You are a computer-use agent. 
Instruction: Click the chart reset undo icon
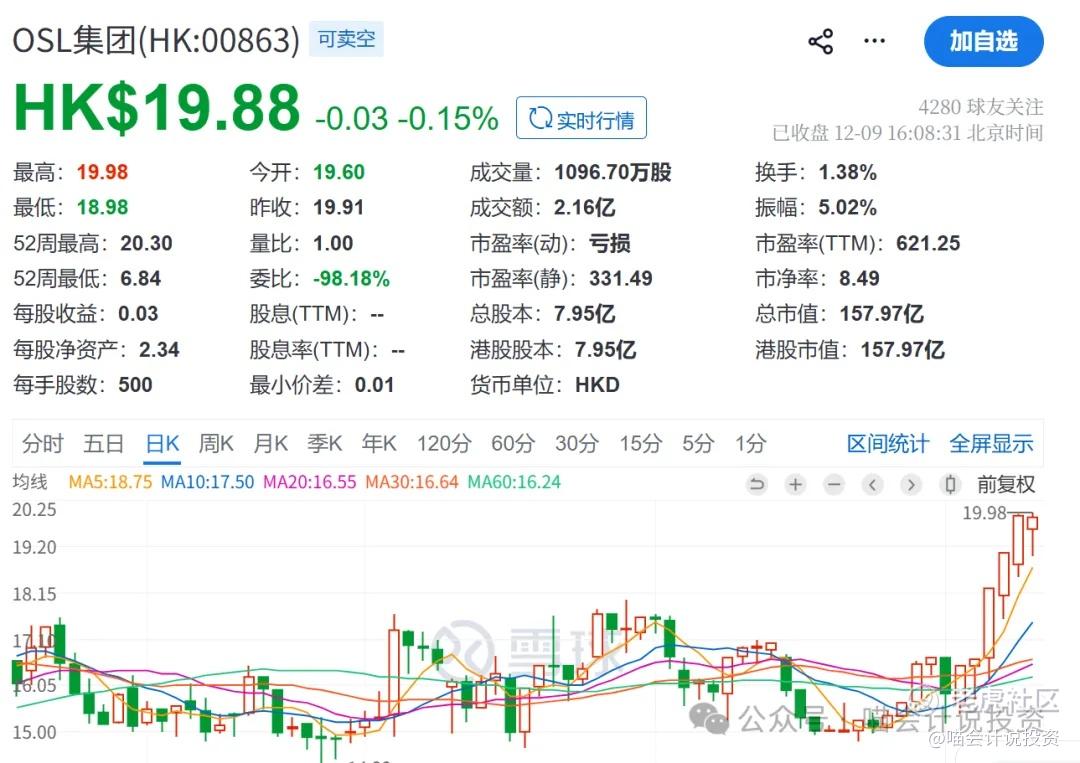point(757,485)
